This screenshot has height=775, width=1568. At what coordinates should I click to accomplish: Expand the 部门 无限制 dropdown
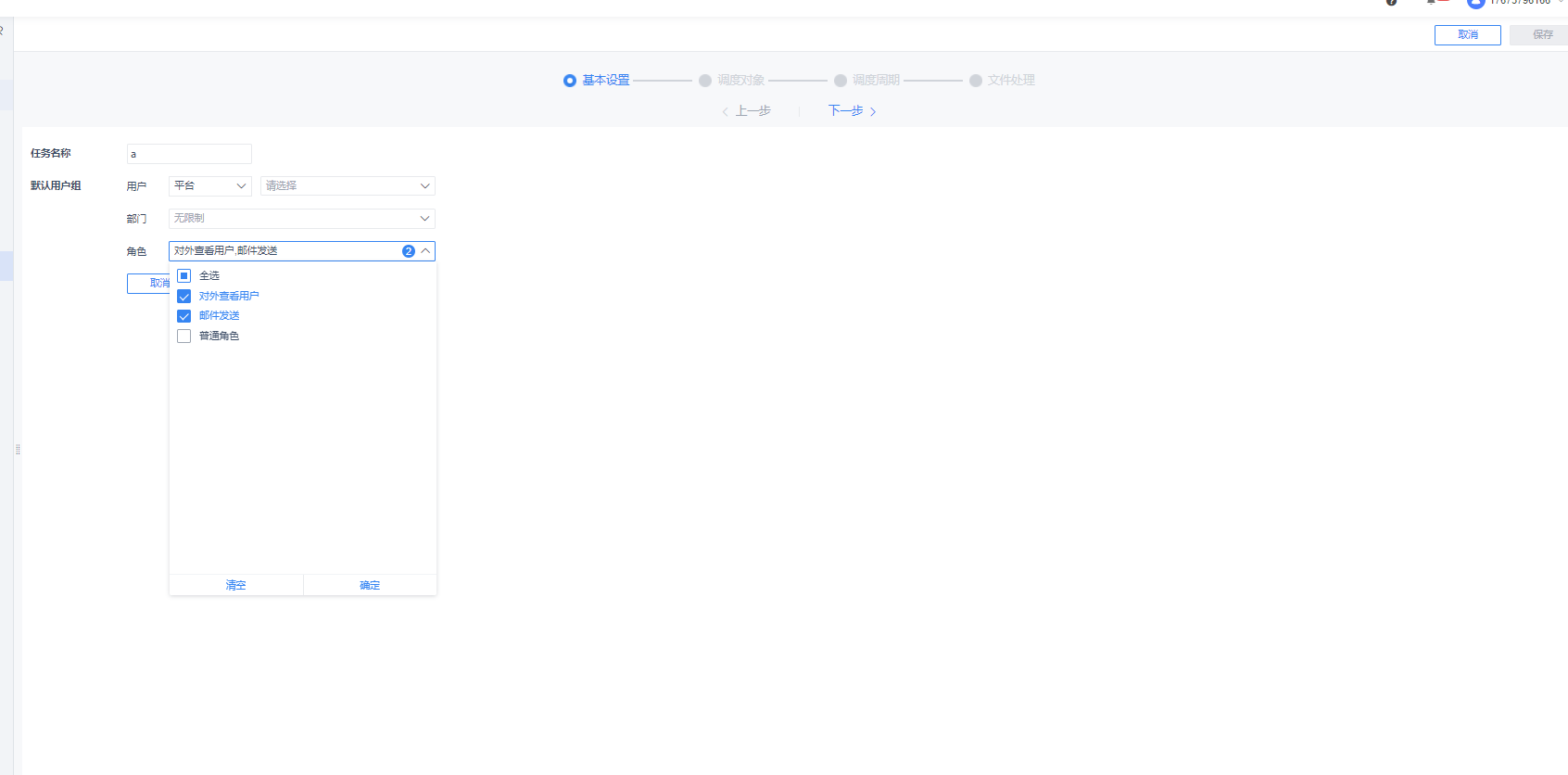(302, 219)
